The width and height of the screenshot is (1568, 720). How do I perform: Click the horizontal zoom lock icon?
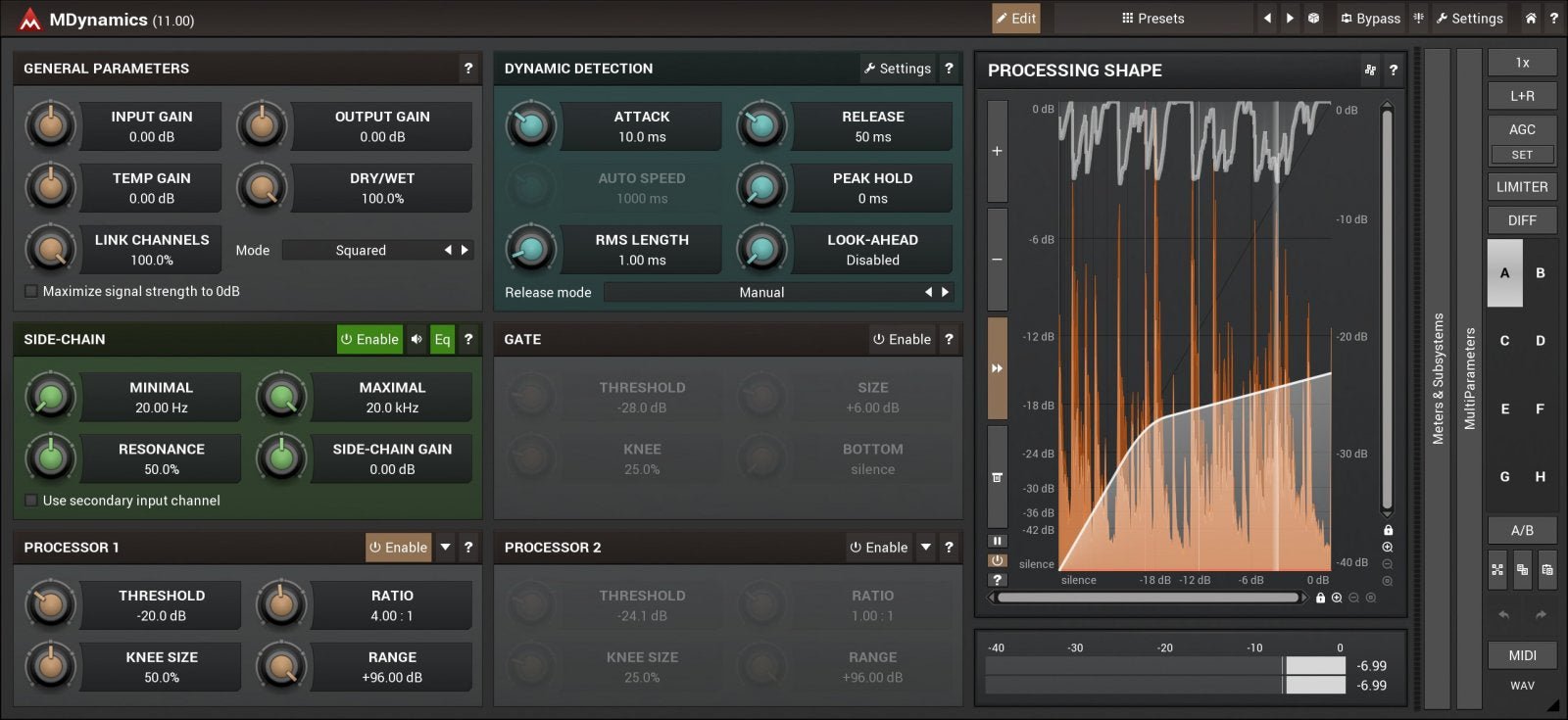coord(1320,598)
